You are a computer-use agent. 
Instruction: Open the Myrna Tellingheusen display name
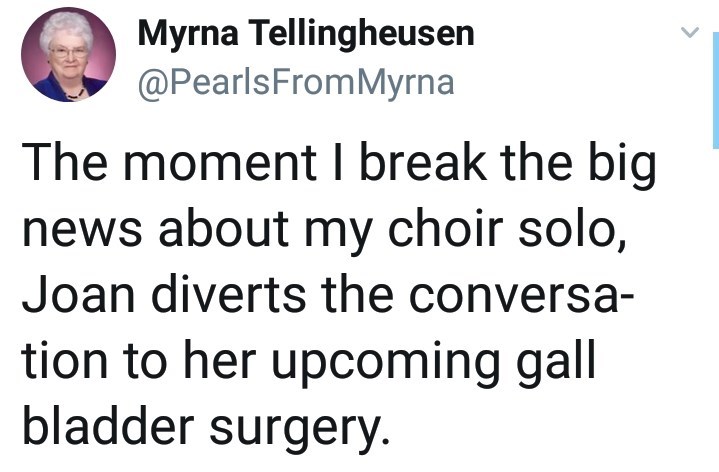click(x=306, y=34)
